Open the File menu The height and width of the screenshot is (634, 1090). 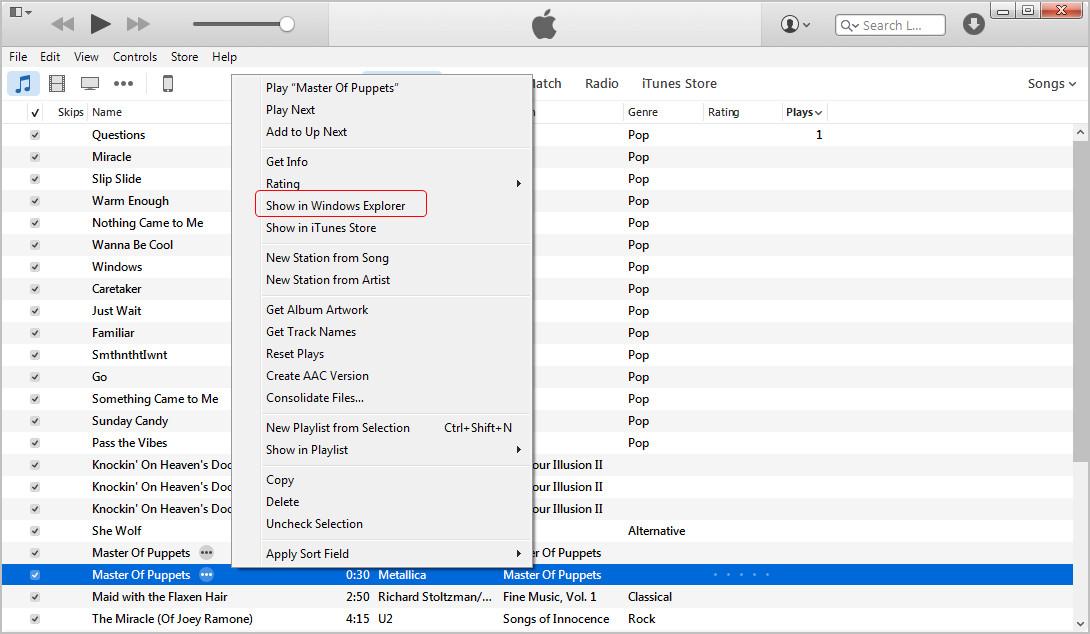pos(18,57)
